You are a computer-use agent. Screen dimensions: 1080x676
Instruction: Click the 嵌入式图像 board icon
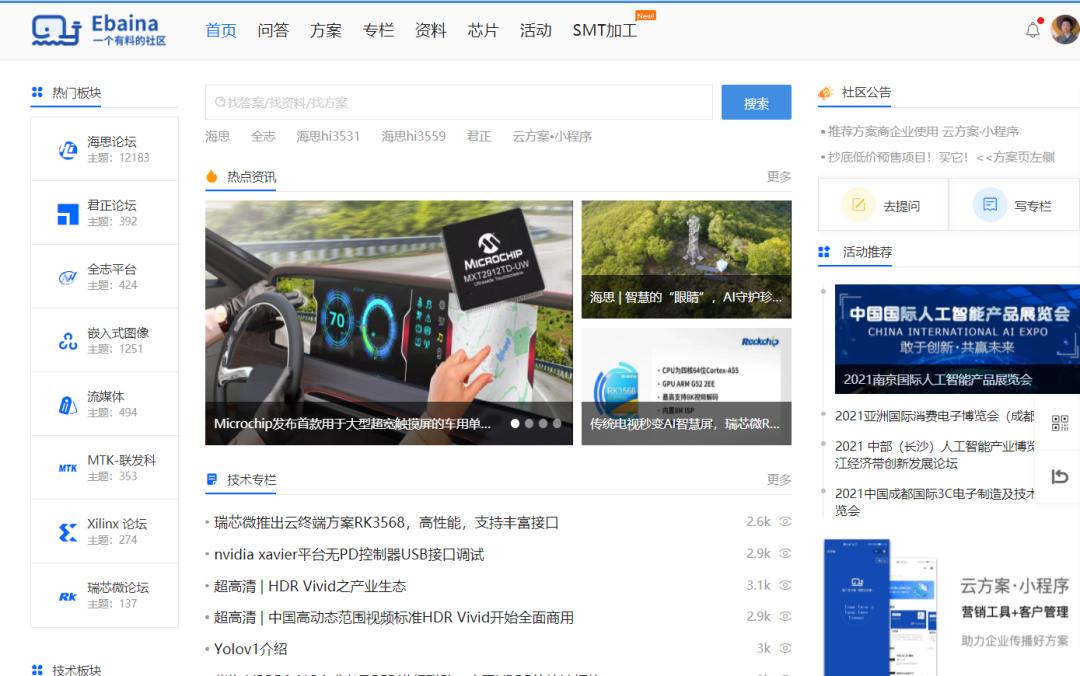click(68, 341)
